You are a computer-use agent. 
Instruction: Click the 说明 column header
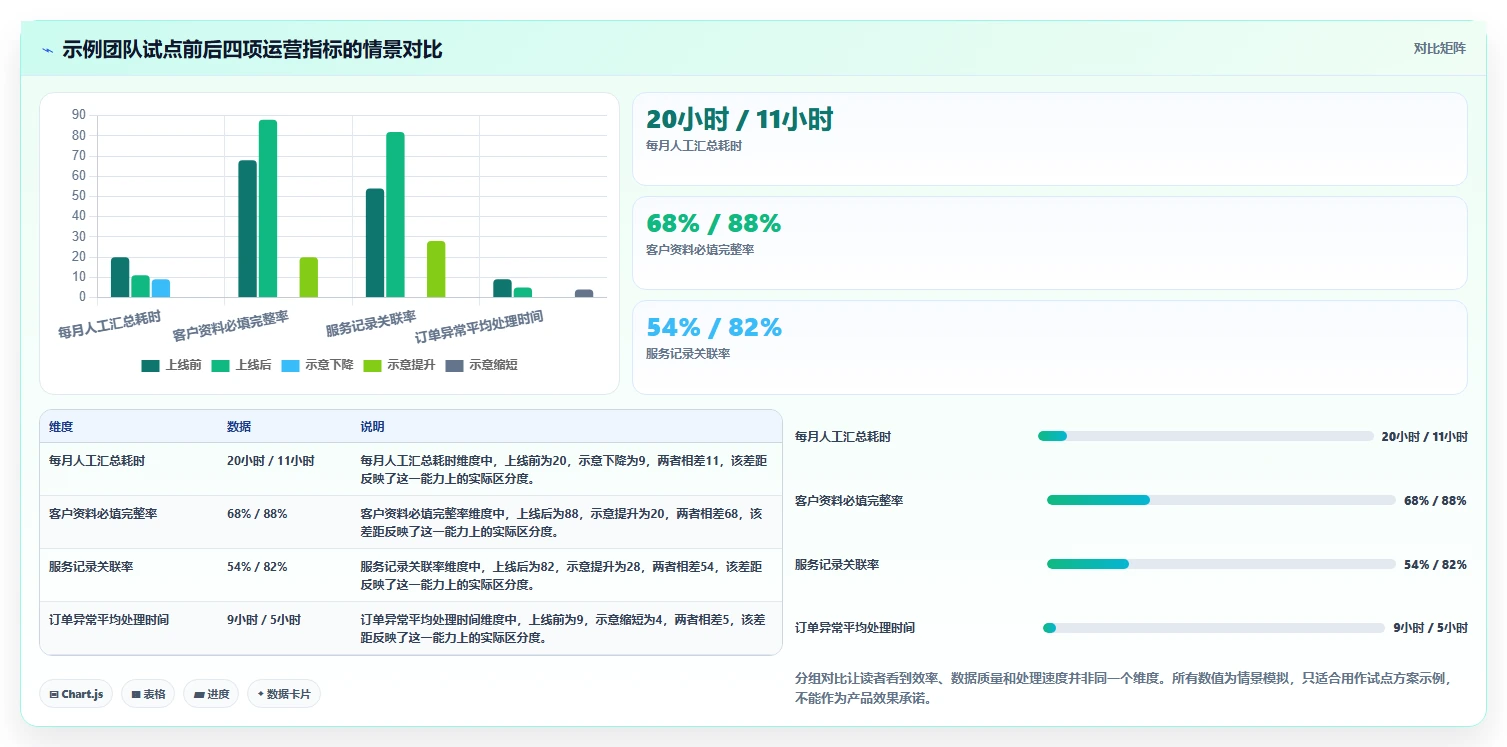[372, 427]
